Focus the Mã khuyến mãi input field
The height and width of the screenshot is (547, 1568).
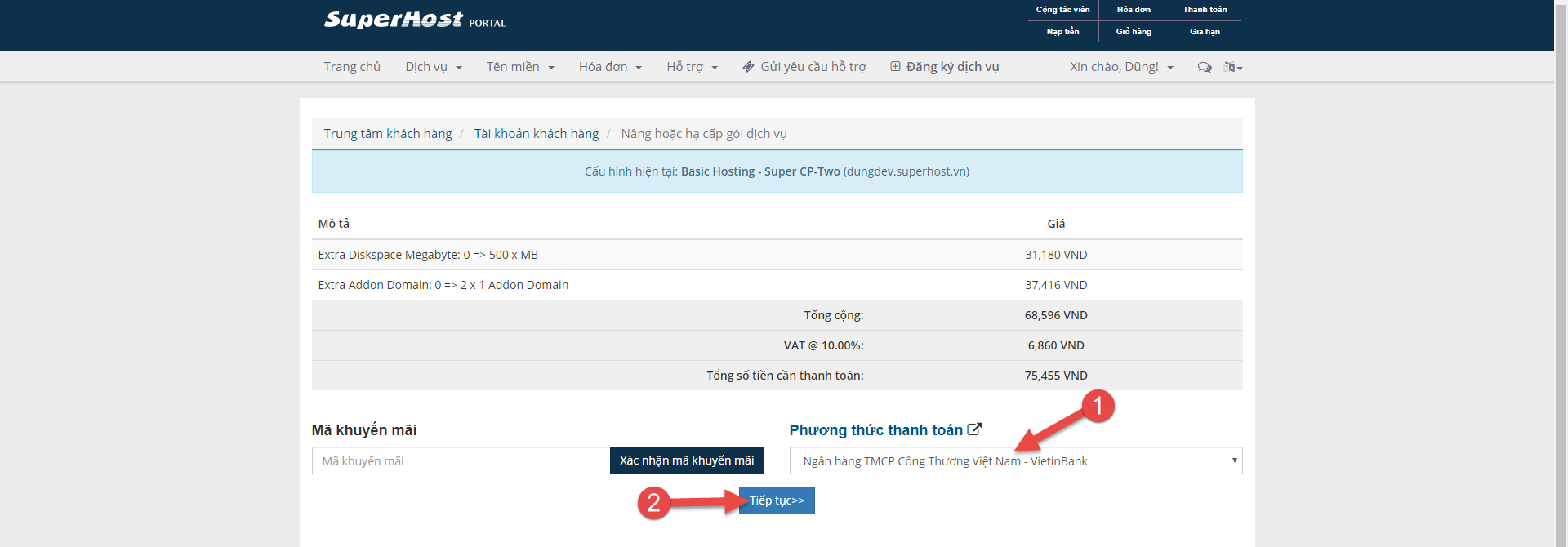click(x=461, y=461)
